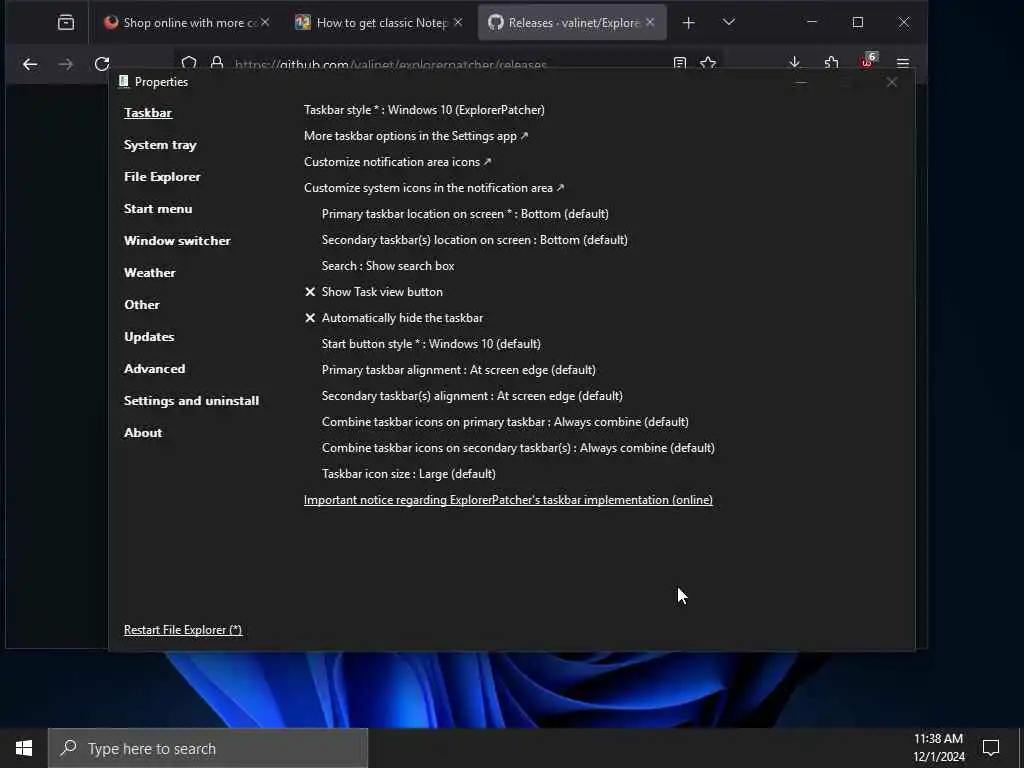
Task: Click the GitHub URL address bar
Action: pyautogui.click(x=390, y=65)
